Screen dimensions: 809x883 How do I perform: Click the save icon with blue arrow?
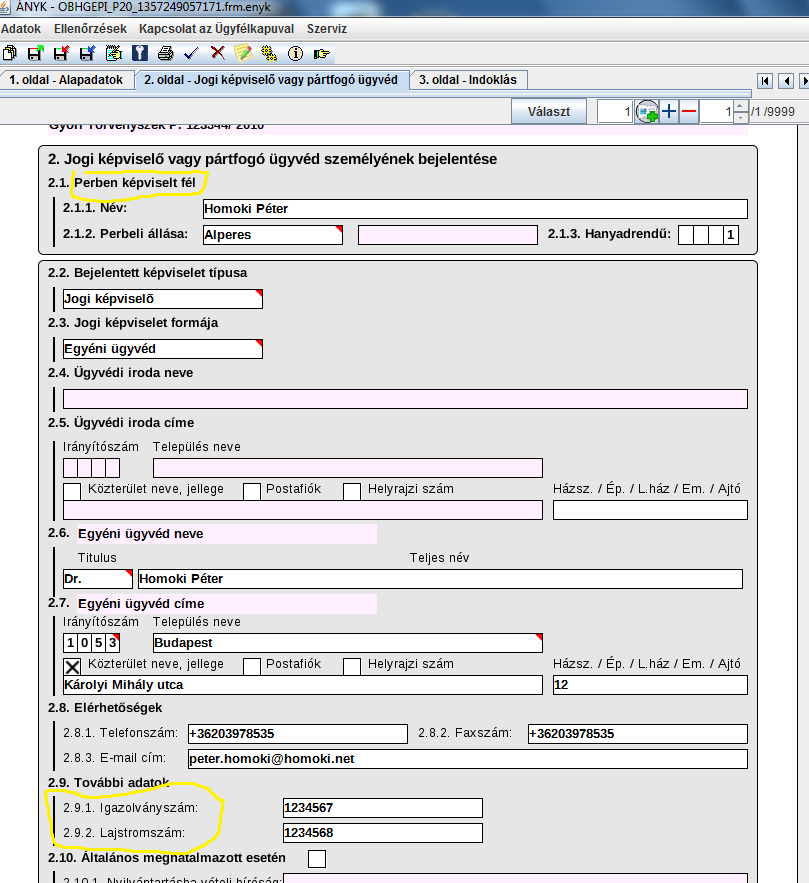[87, 53]
